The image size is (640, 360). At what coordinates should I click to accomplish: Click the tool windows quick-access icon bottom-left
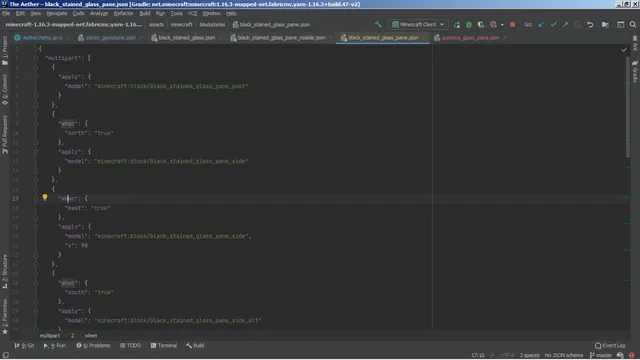click(x=6, y=355)
